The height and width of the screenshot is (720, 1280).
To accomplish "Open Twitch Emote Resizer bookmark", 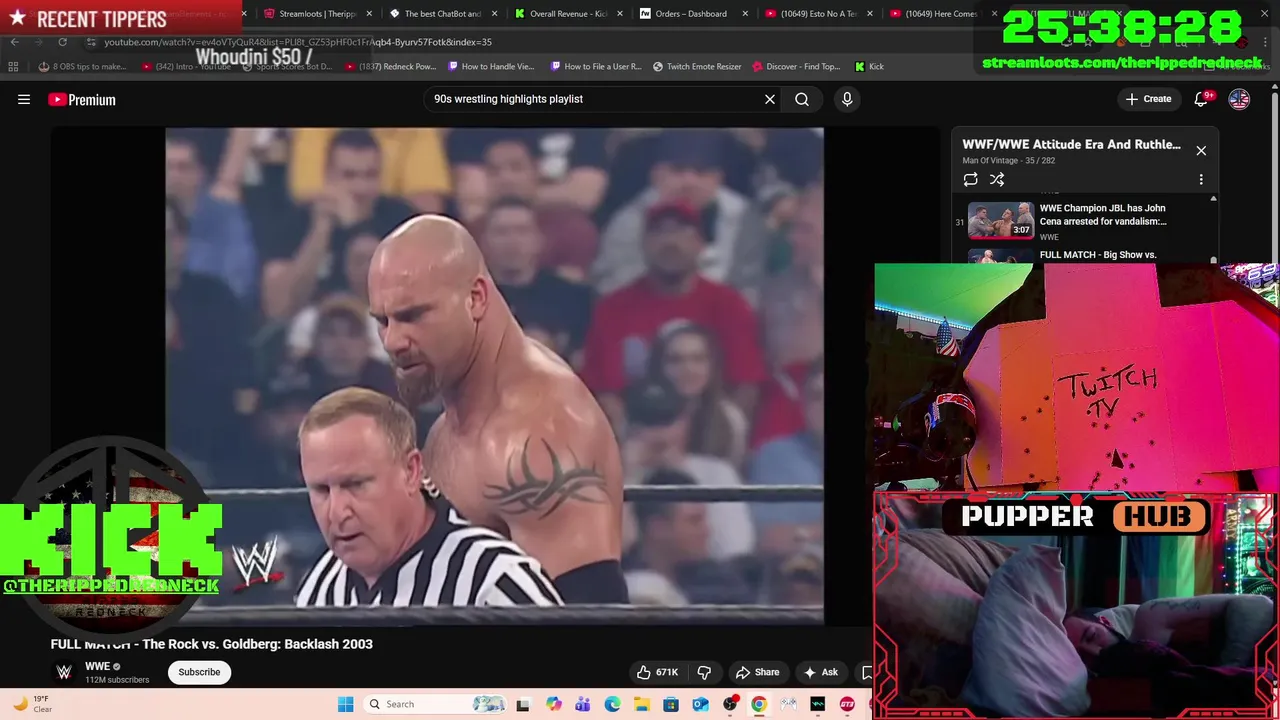I will pyautogui.click(x=697, y=67).
